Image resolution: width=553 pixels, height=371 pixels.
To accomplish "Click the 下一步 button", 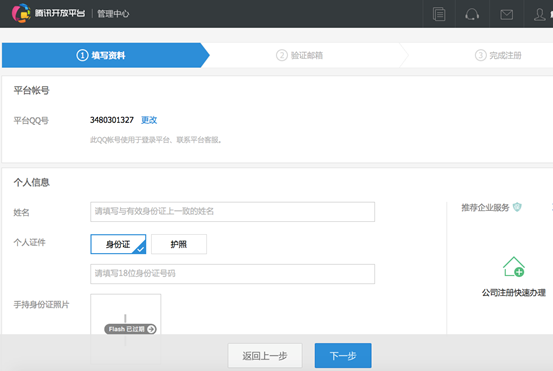I will 343,355.
